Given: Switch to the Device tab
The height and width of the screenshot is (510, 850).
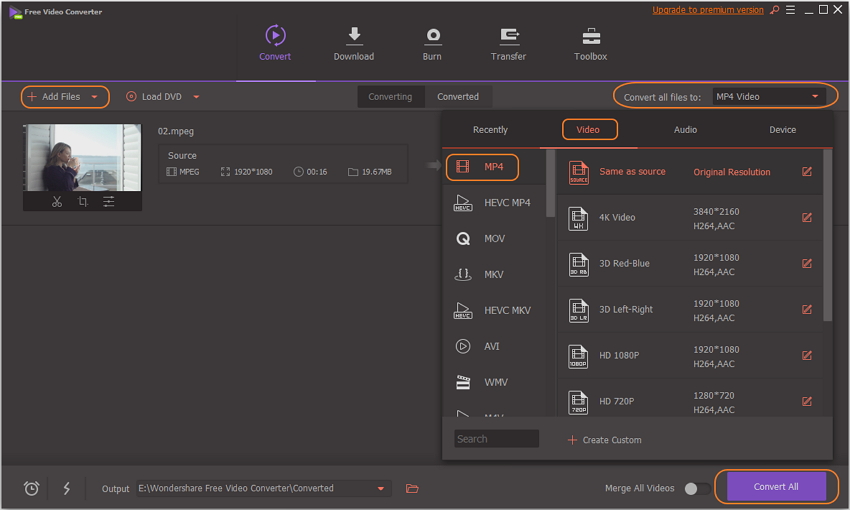Looking at the screenshot, I should coord(782,130).
